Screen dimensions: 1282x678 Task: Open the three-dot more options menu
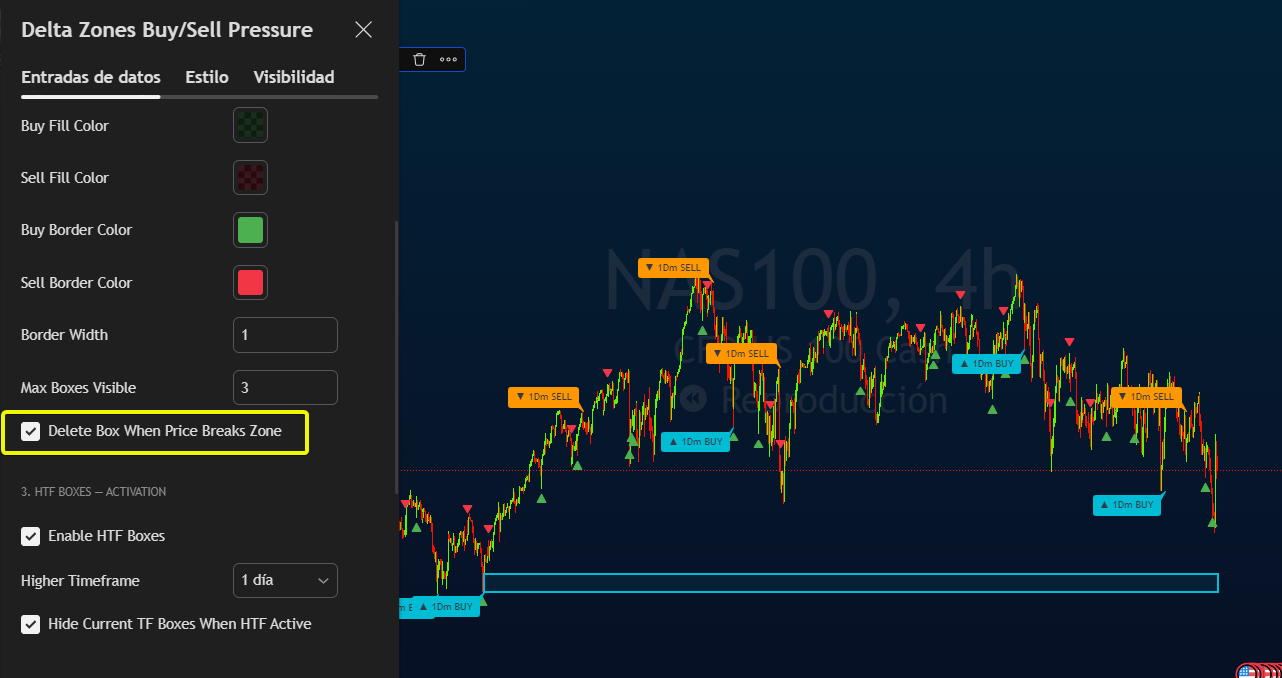pyautogui.click(x=448, y=60)
